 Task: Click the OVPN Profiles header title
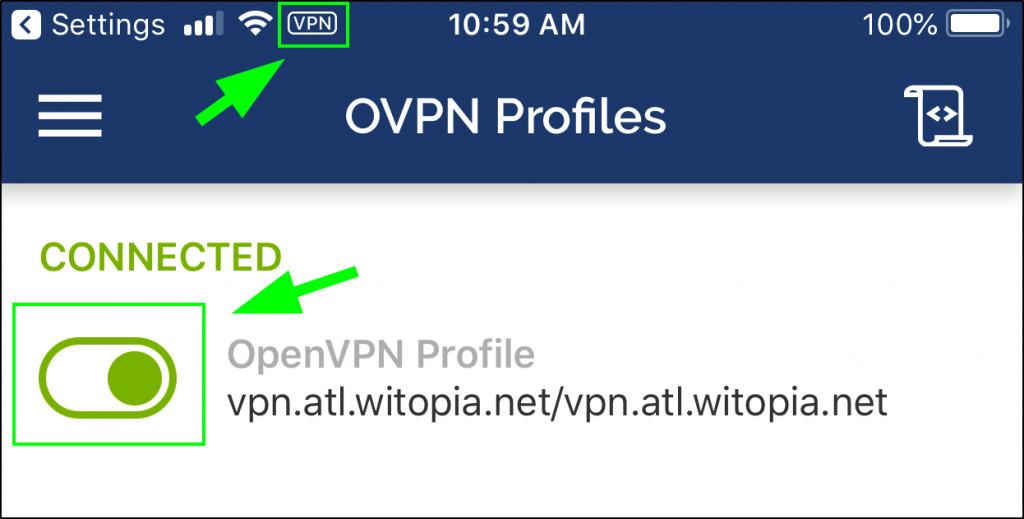coord(505,118)
